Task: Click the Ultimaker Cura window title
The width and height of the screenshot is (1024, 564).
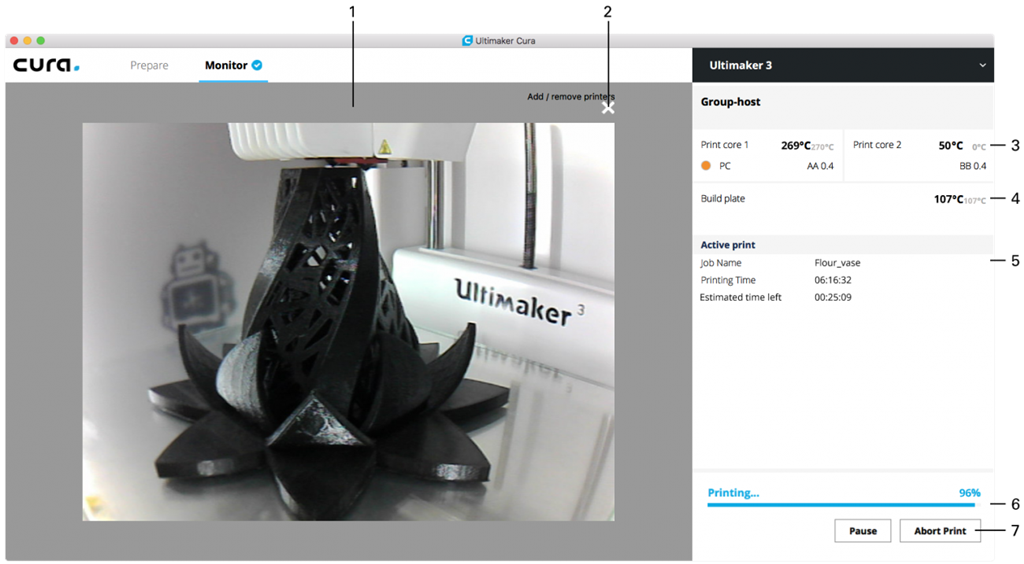Action: point(505,40)
